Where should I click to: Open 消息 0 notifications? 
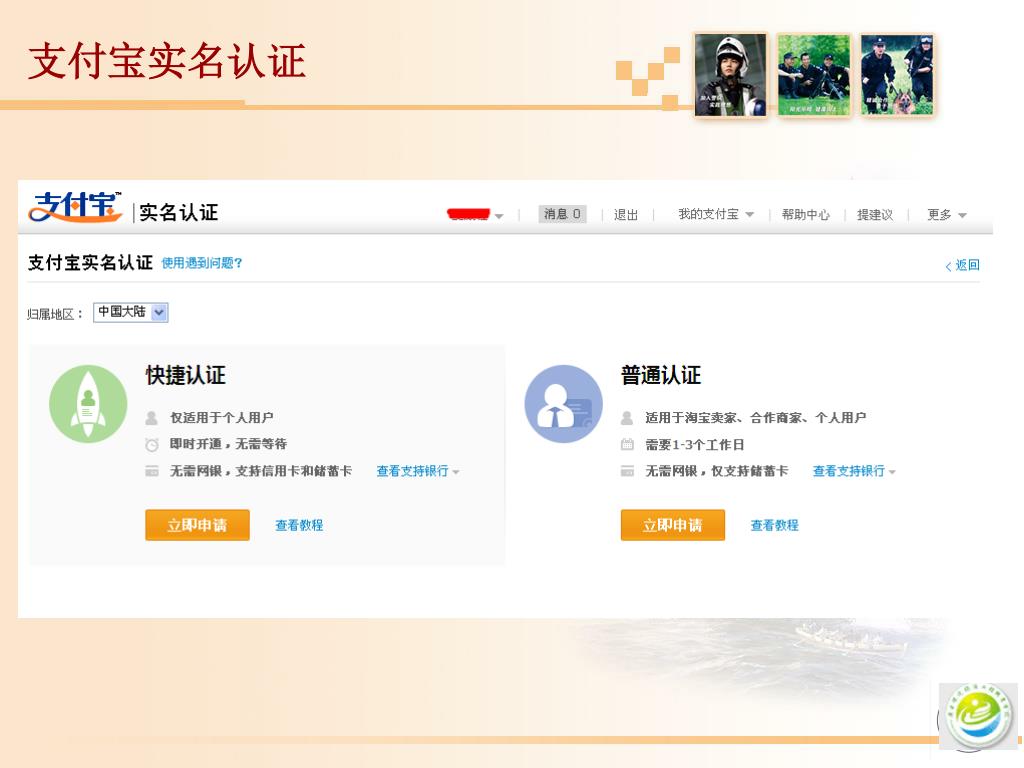[562, 214]
